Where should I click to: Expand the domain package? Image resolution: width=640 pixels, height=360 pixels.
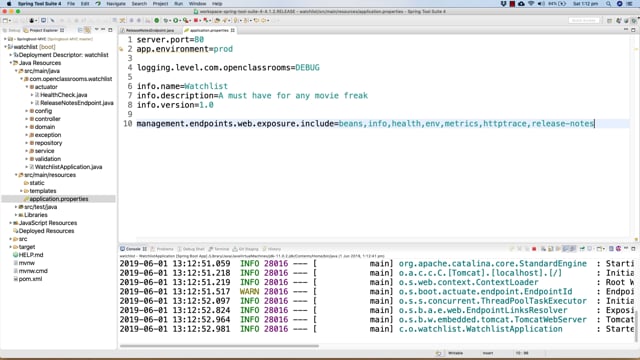[27, 127]
